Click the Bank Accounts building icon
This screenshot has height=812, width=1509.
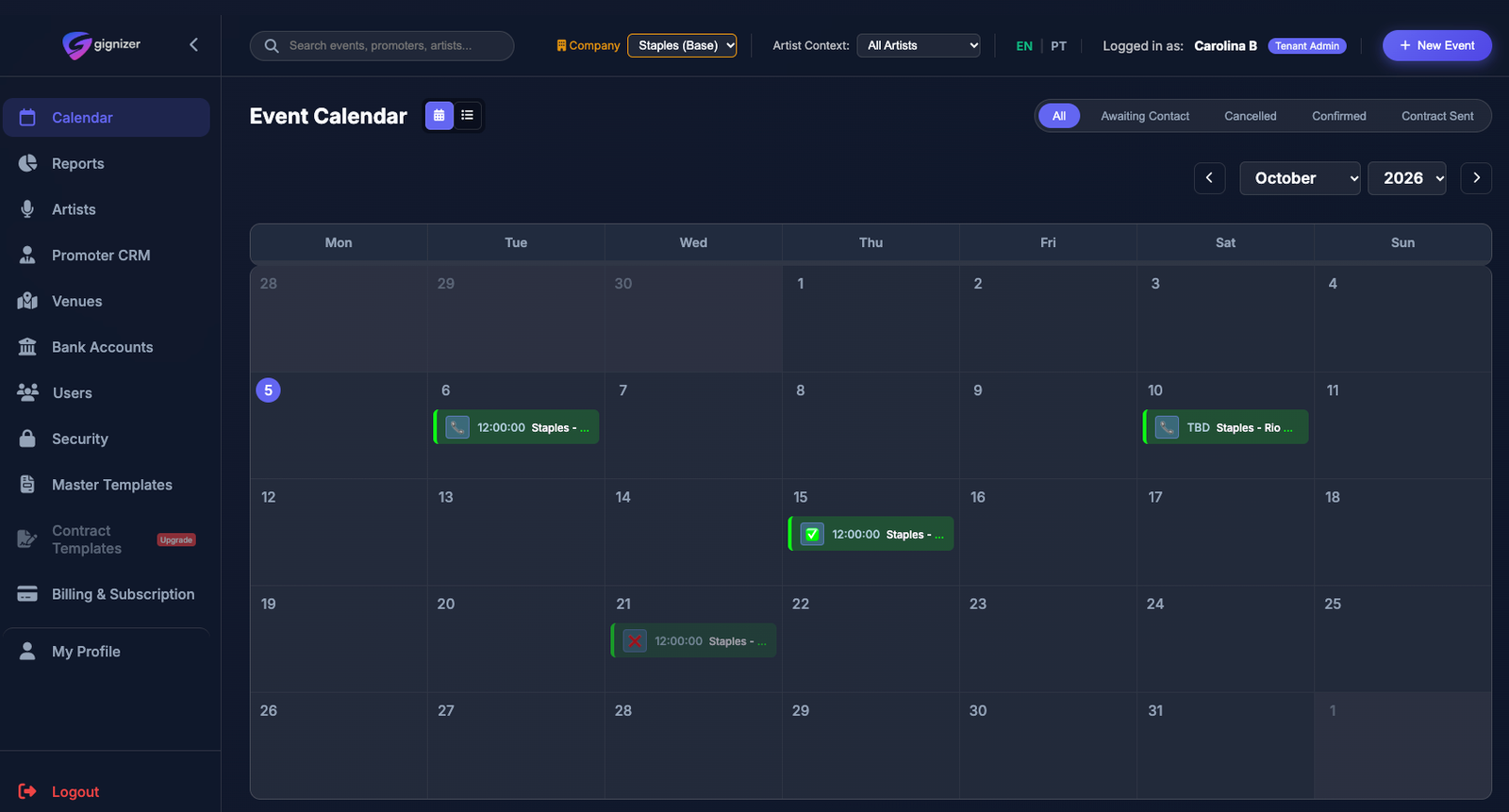click(27, 347)
